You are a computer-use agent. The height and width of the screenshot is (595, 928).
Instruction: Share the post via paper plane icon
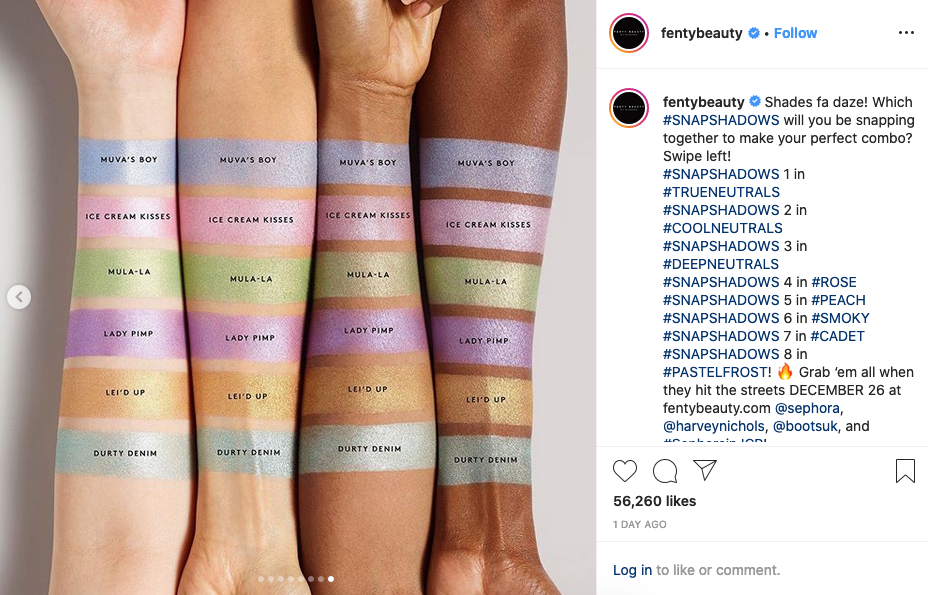705,470
